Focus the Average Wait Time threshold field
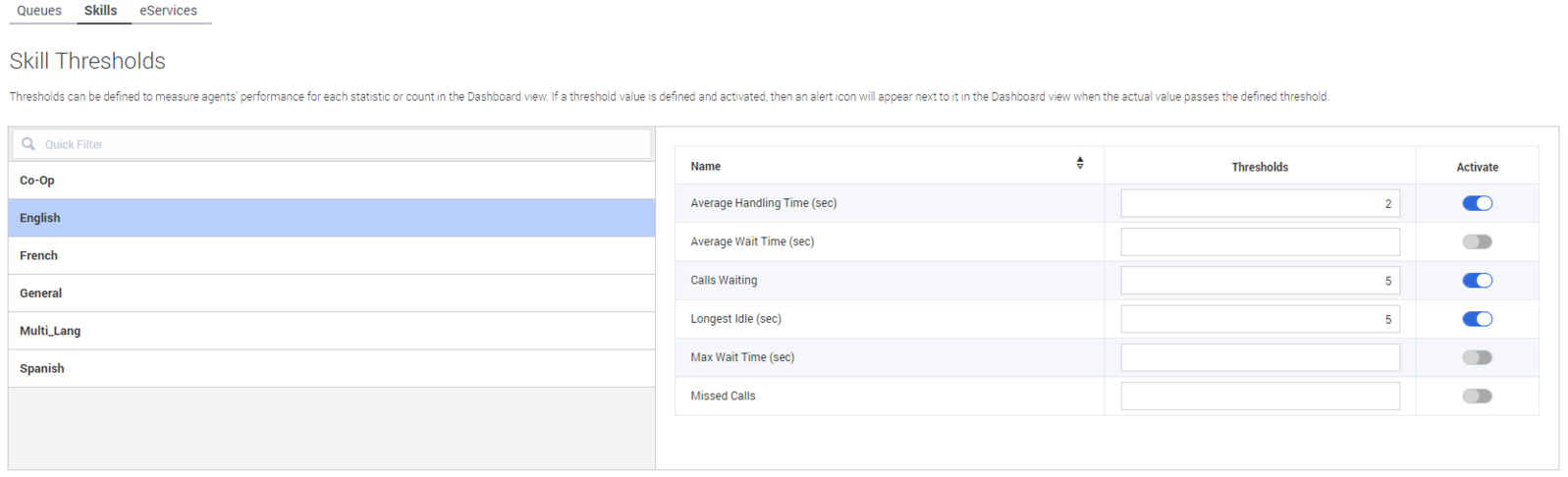Screen dimensions: 1568x477 point(1260,241)
